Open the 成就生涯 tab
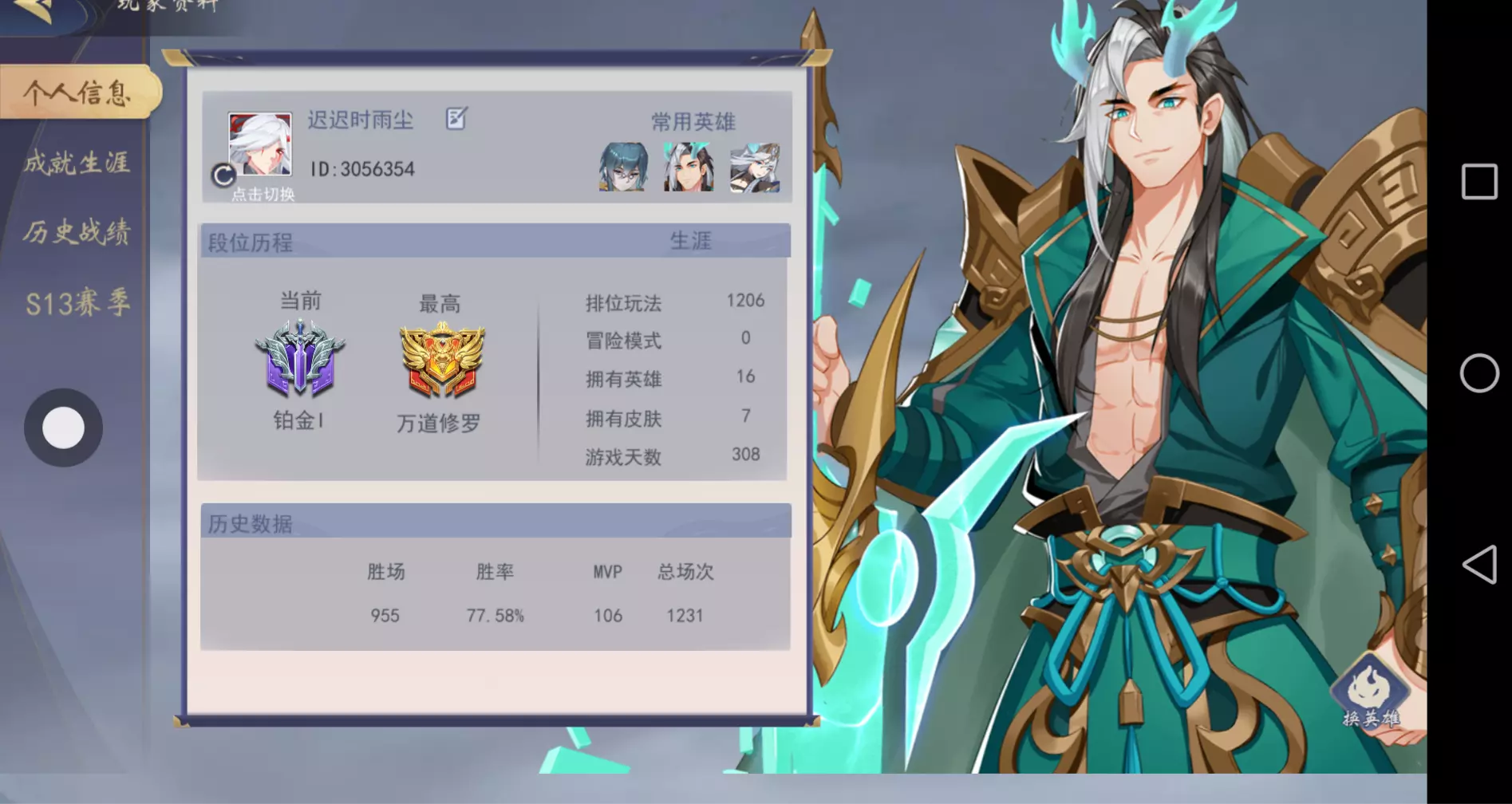Image resolution: width=1512 pixels, height=804 pixels. pos(77,163)
